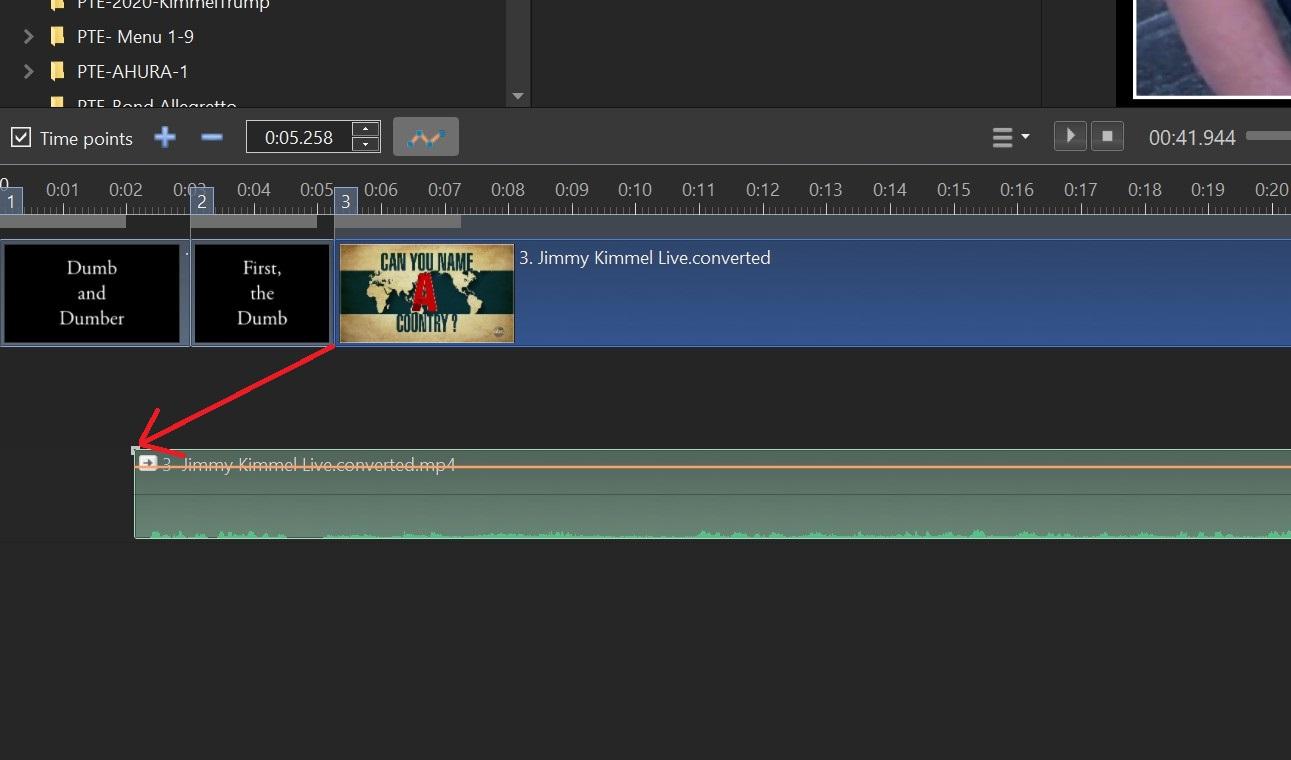Select the First, the Dumb slide

click(x=262, y=293)
